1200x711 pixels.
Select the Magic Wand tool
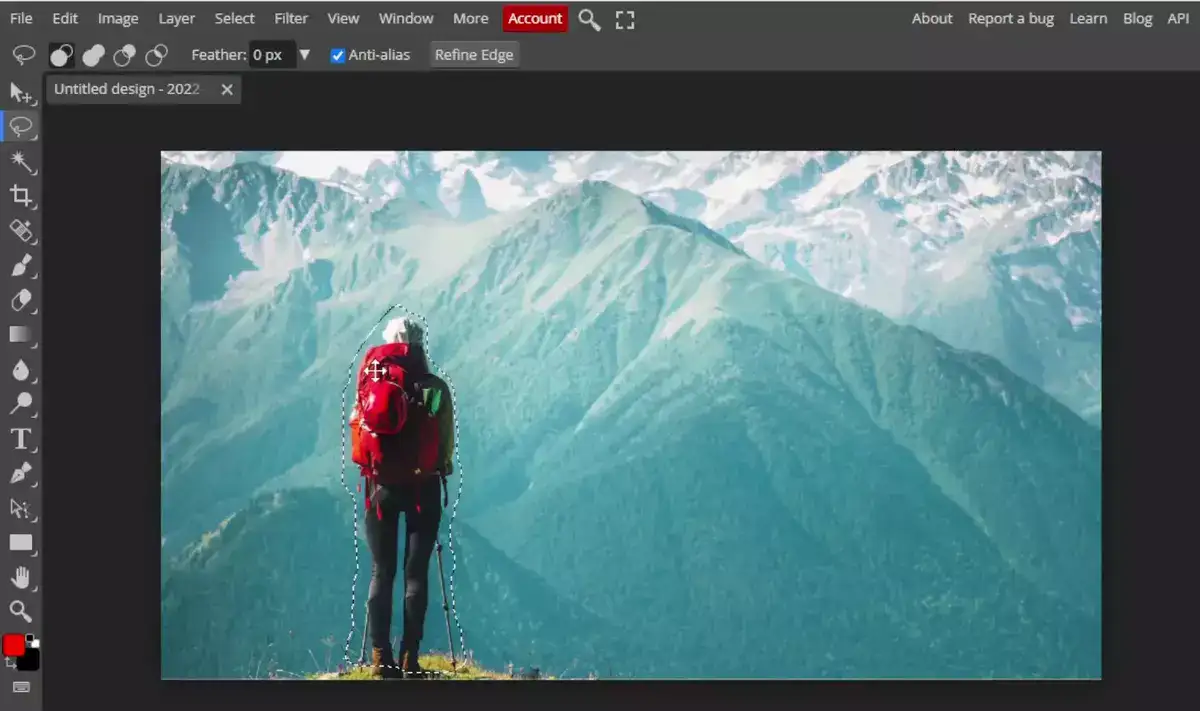coord(21,161)
